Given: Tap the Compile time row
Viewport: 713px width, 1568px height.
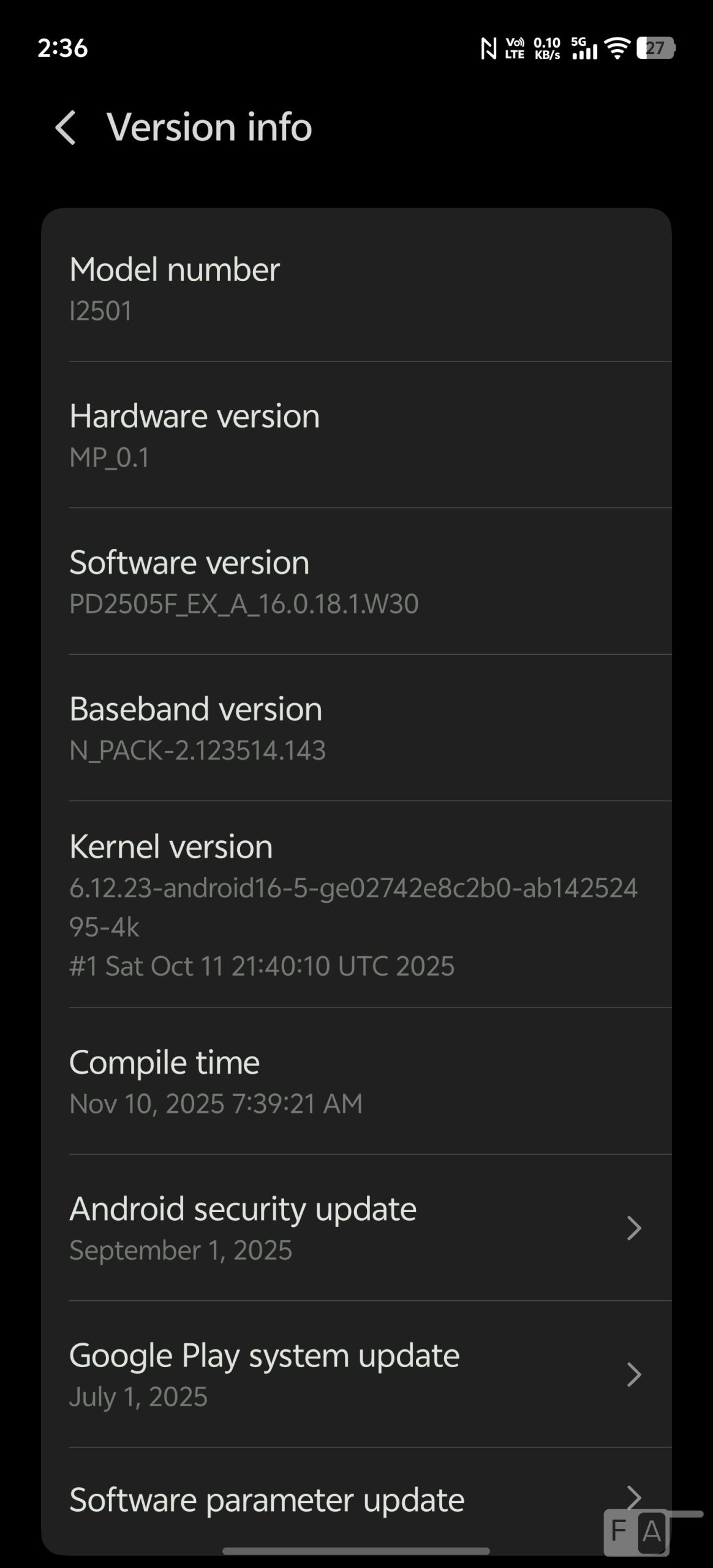Looking at the screenshot, I should click(355, 1082).
